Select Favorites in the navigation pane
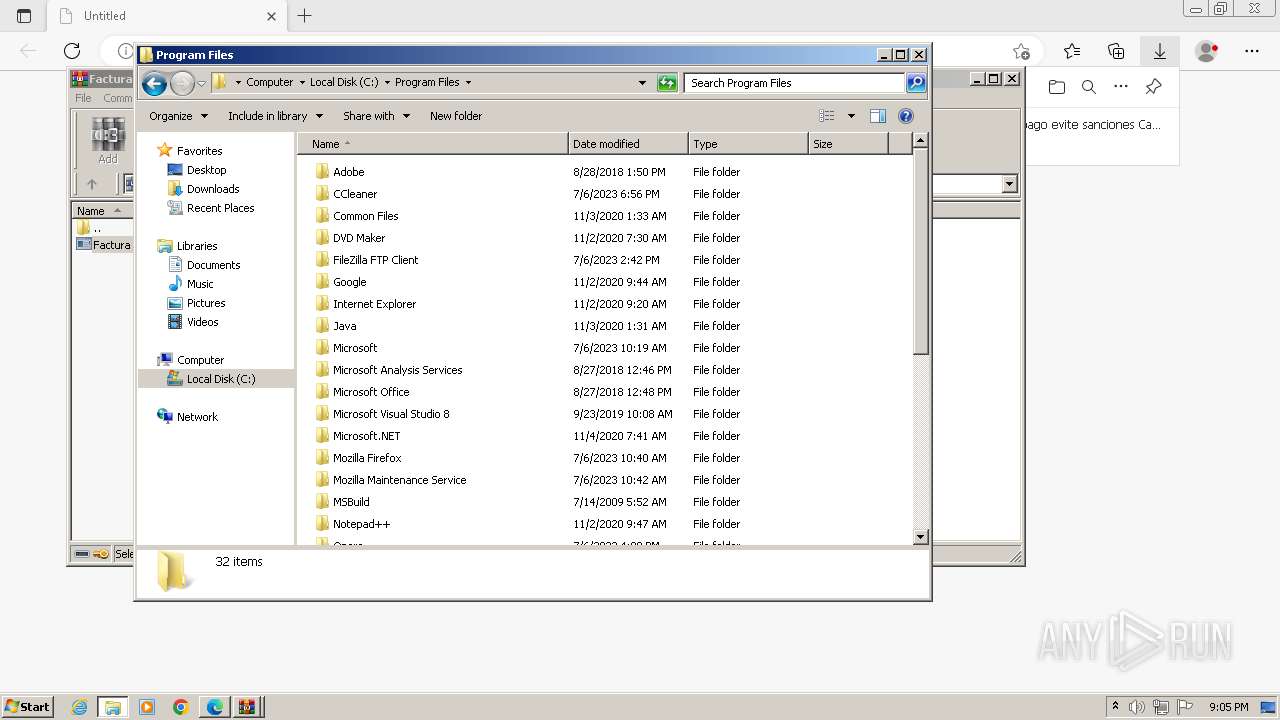Viewport: 1280px width, 720px height. [199, 151]
